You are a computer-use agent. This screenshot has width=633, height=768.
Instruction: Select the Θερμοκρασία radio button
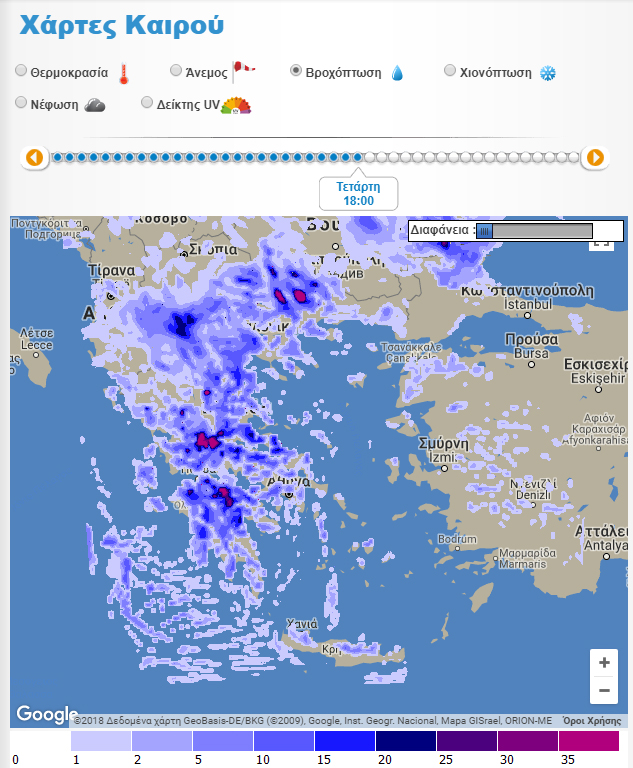22,71
